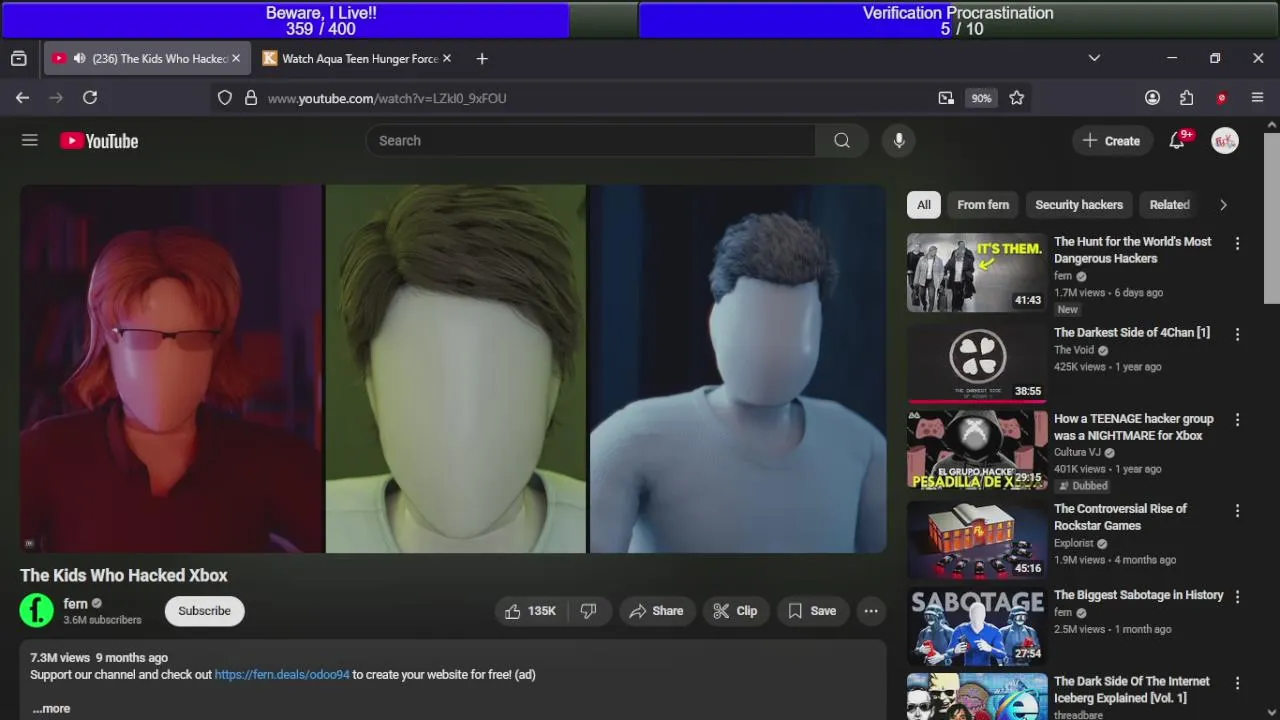The image size is (1280, 720).
Task: Open The Controversial Rise of Rockstar Games title
Action: [x=1120, y=517]
